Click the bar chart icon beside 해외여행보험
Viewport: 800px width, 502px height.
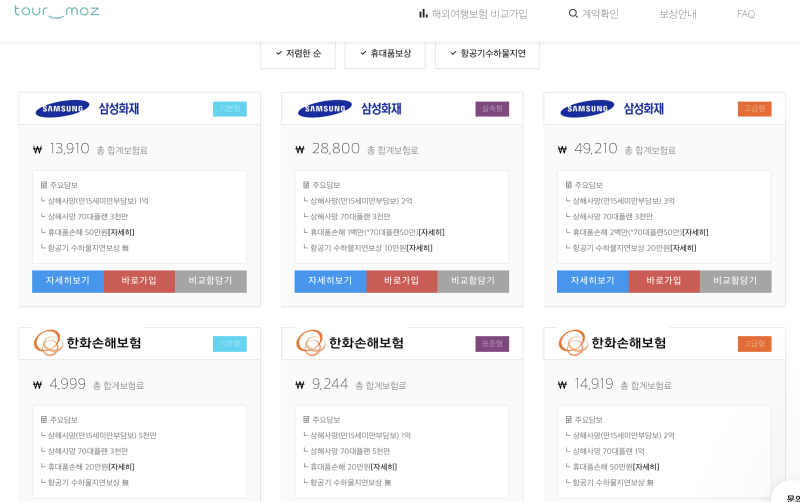point(423,14)
